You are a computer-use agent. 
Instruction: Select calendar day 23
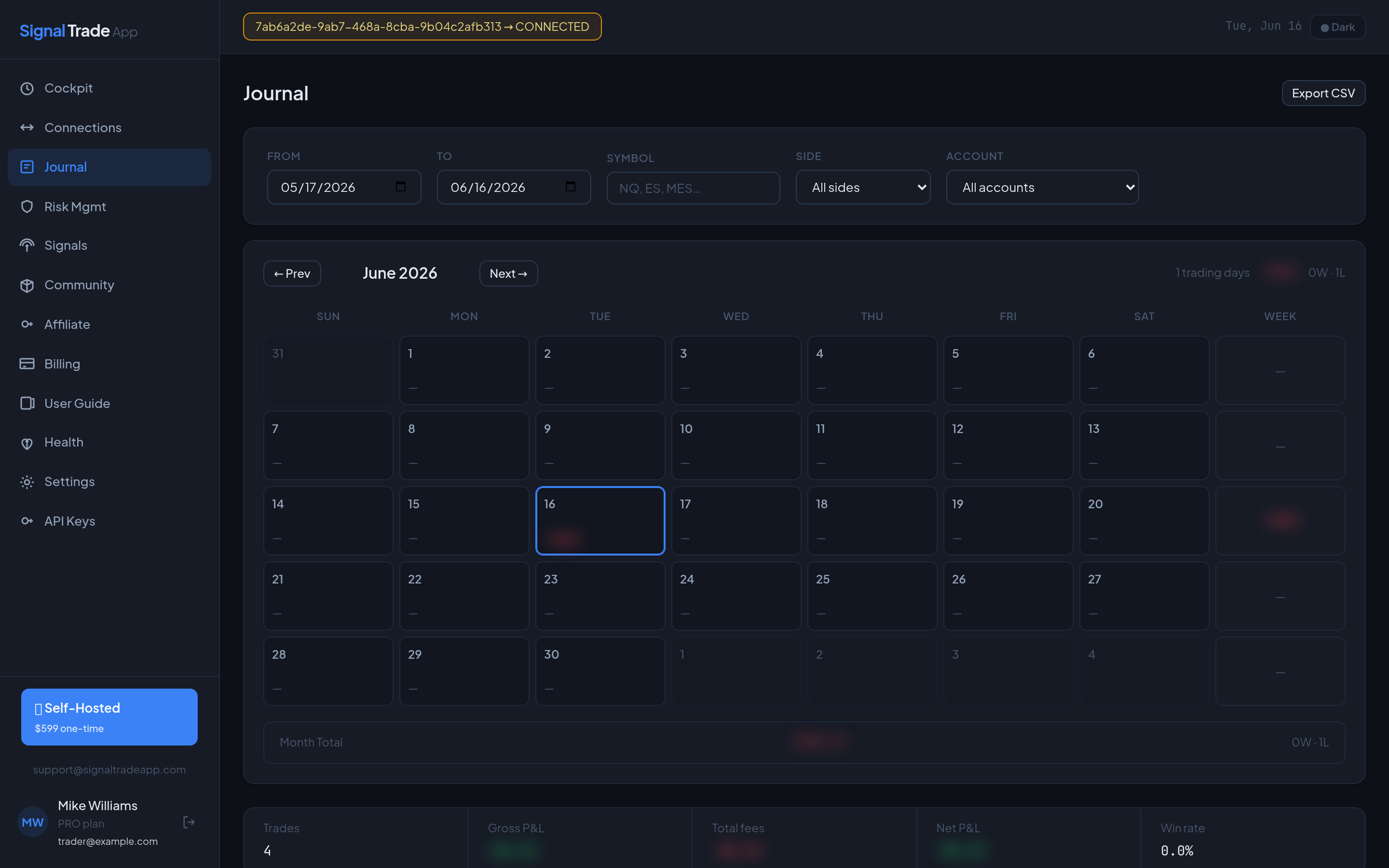600,596
